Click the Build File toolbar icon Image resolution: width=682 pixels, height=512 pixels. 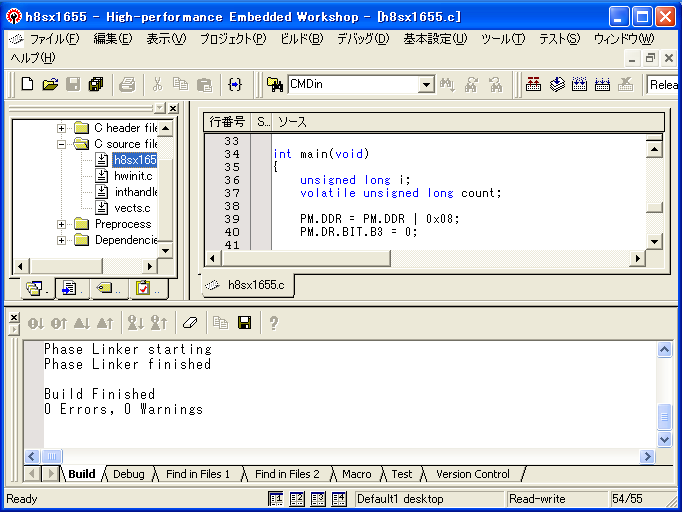533,84
